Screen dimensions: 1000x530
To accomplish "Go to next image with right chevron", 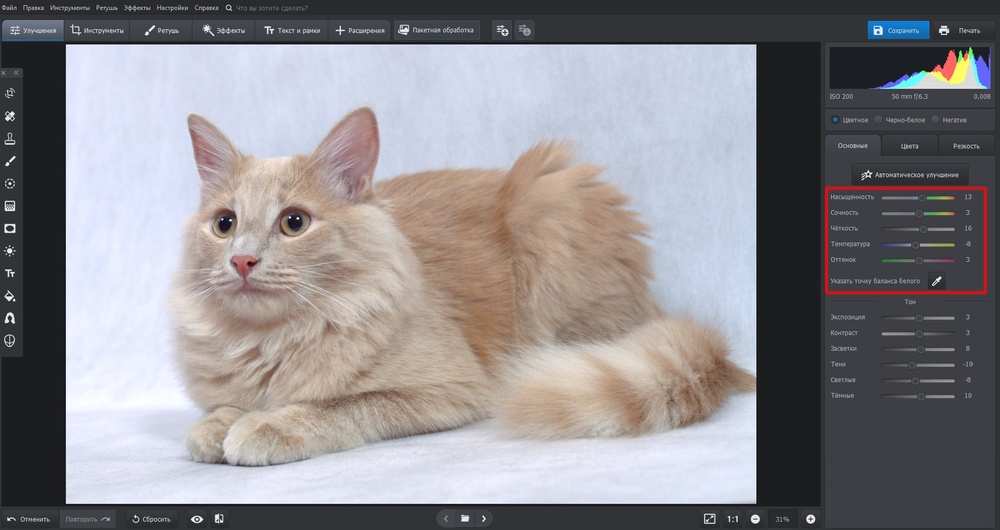I will 484,519.
